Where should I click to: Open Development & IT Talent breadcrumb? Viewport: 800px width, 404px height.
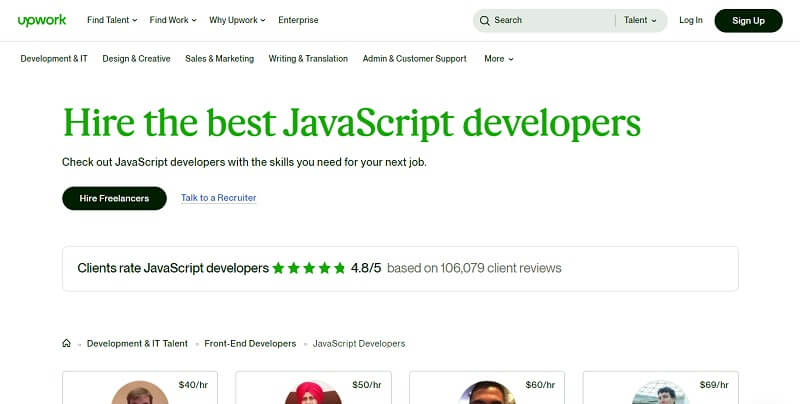[137, 343]
